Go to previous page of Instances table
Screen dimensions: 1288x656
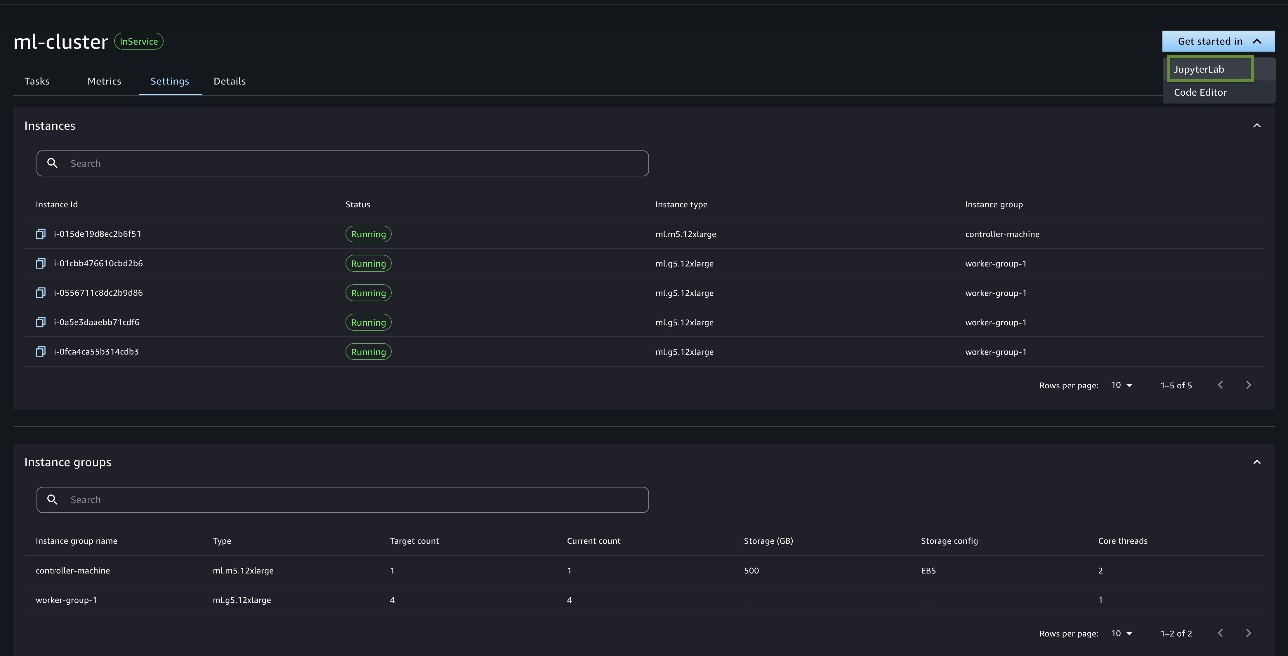pyautogui.click(x=1220, y=385)
